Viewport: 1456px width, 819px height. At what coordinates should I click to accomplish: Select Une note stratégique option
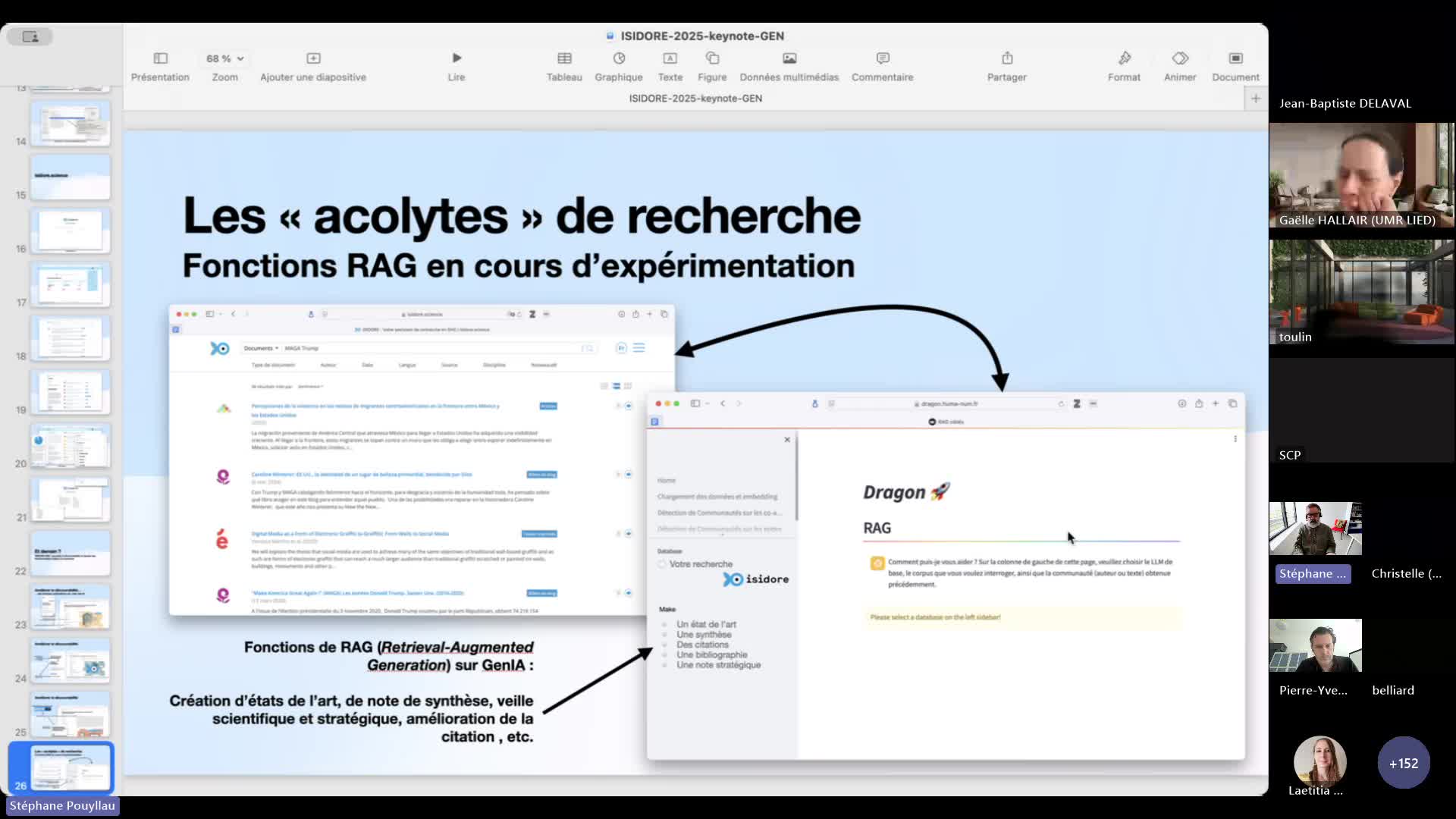(x=718, y=665)
